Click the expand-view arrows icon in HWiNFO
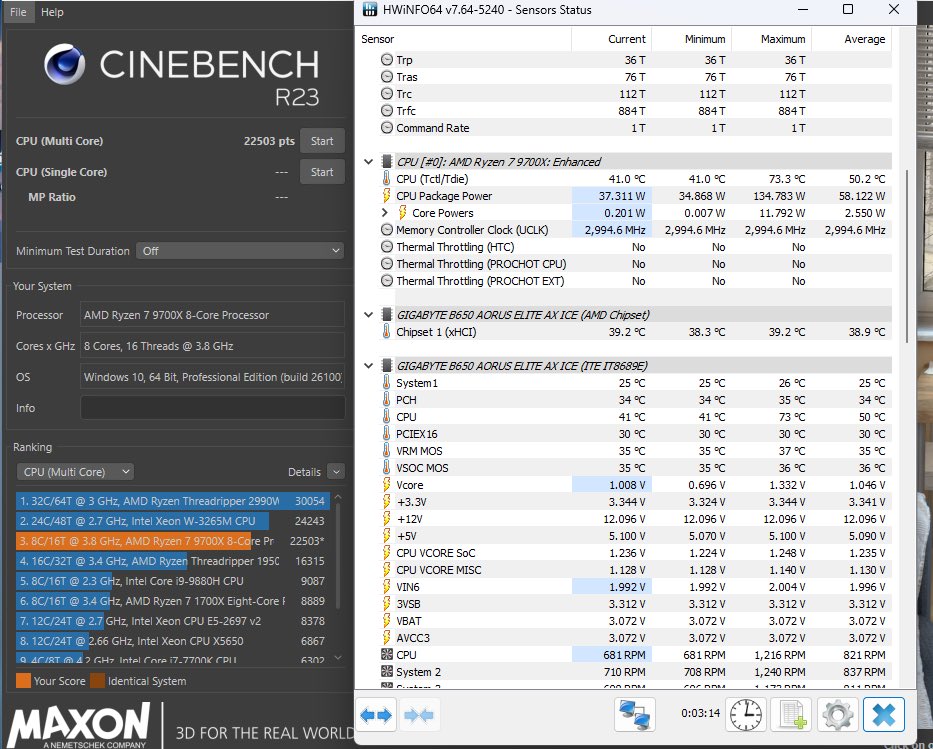 (376, 714)
